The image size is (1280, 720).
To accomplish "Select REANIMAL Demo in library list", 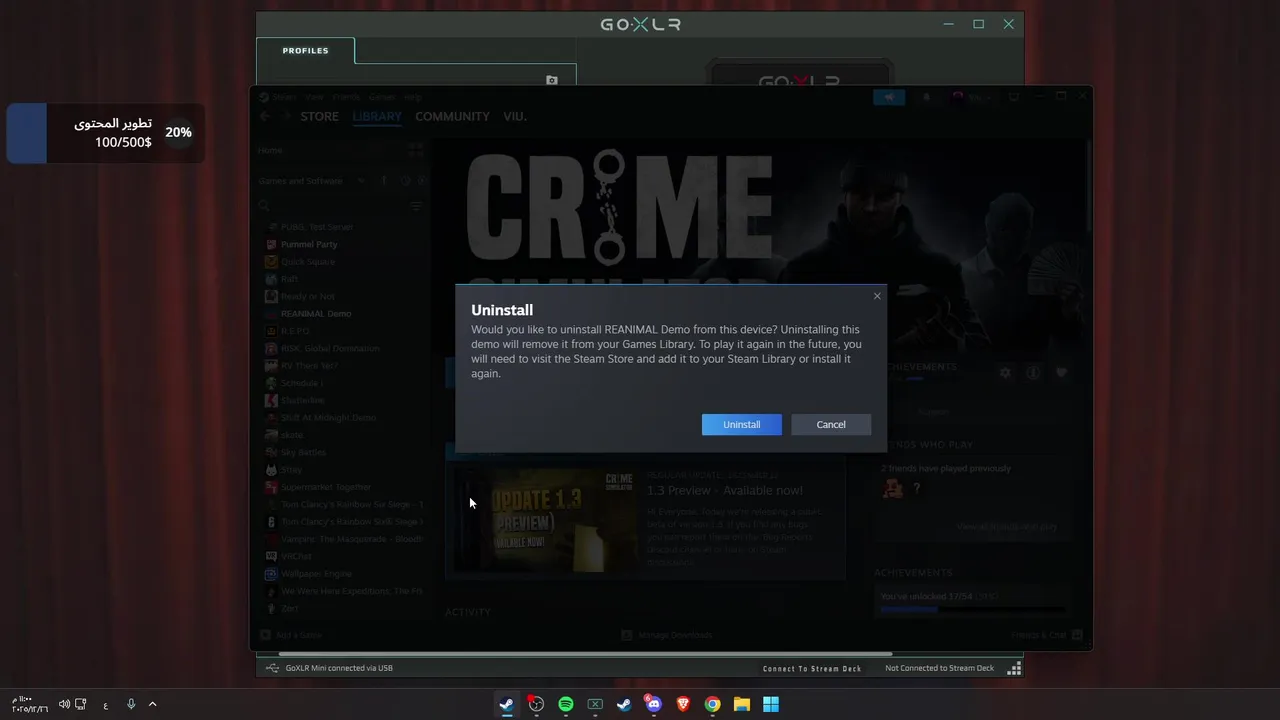I will click(316, 314).
